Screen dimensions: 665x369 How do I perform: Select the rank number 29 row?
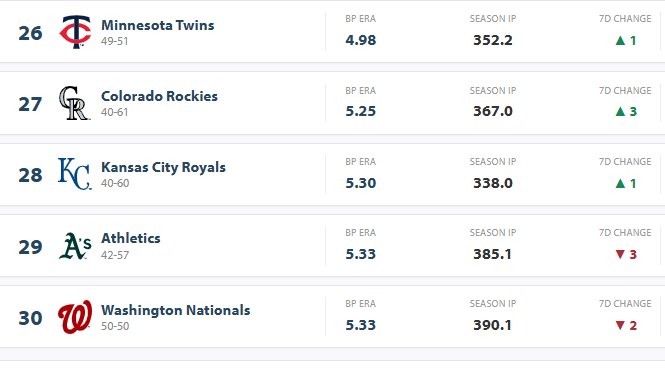[332, 246]
